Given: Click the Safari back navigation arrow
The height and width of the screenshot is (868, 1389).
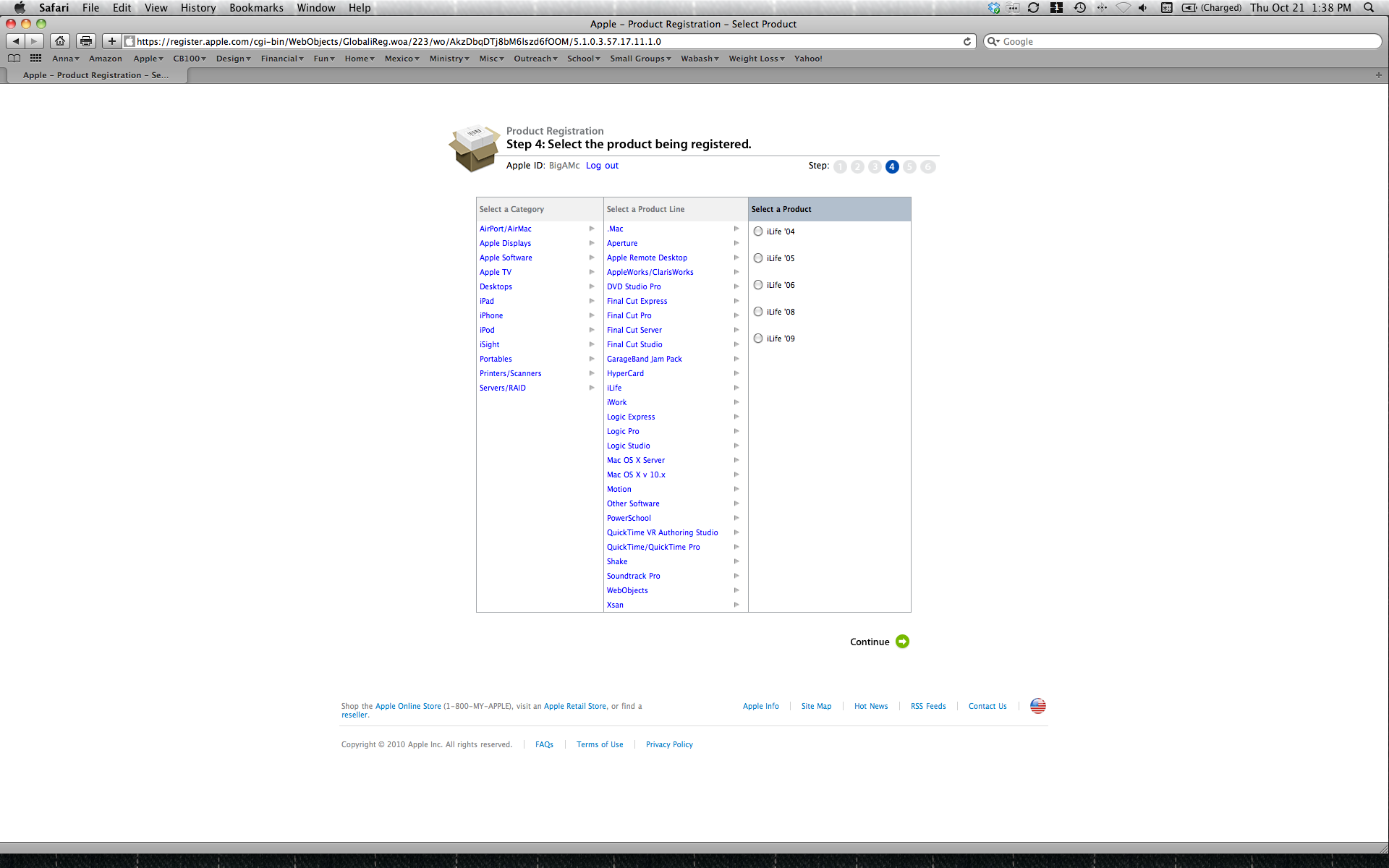Looking at the screenshot, I should [x=16, y=41].
